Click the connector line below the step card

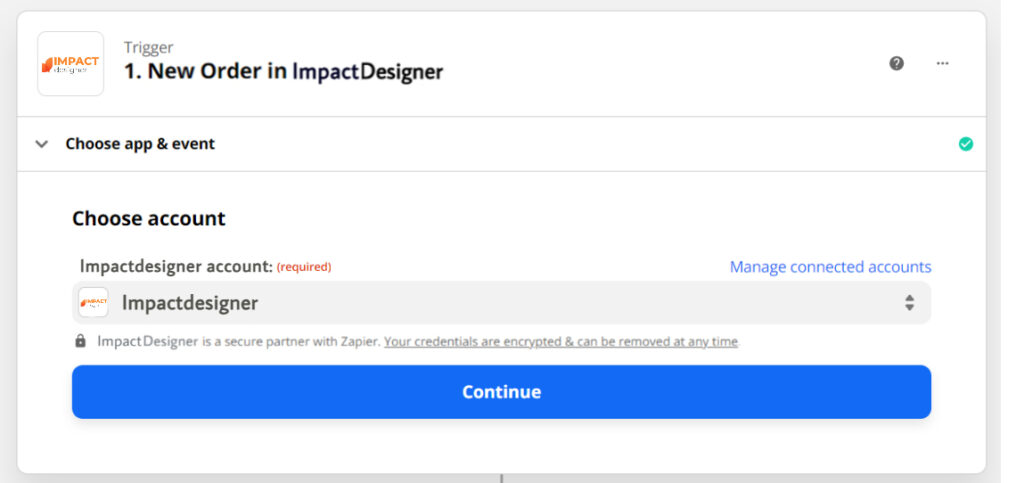(501, 478)
